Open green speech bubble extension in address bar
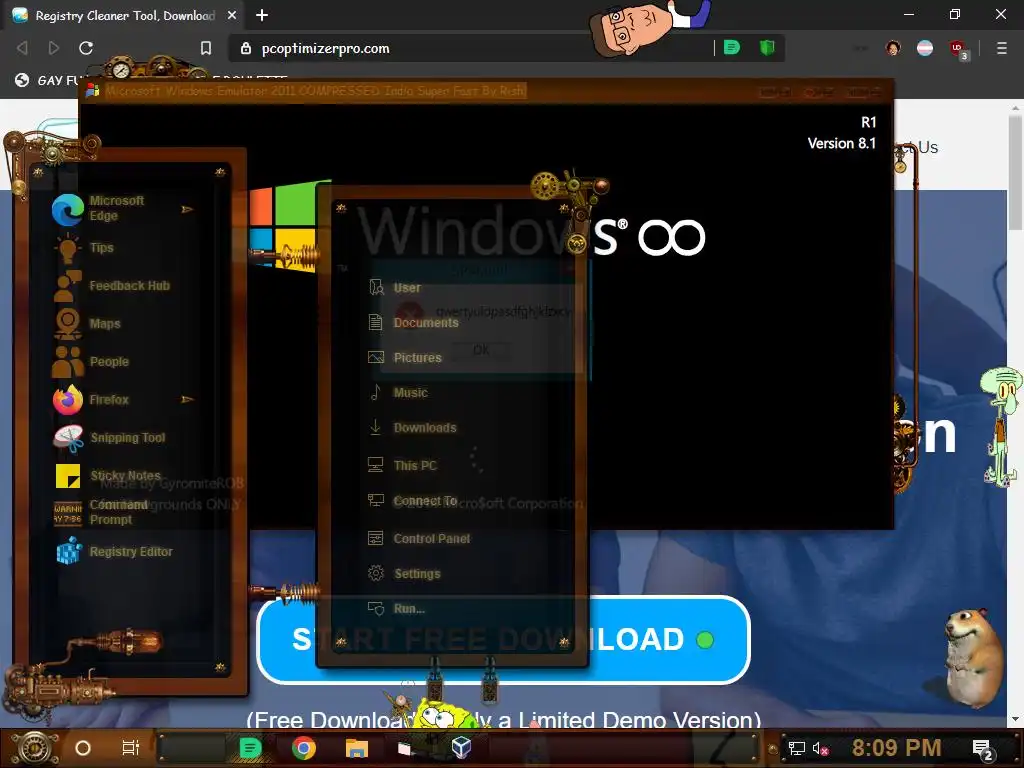The height and width of the screenshot is (768, 1024). (732, 48)
